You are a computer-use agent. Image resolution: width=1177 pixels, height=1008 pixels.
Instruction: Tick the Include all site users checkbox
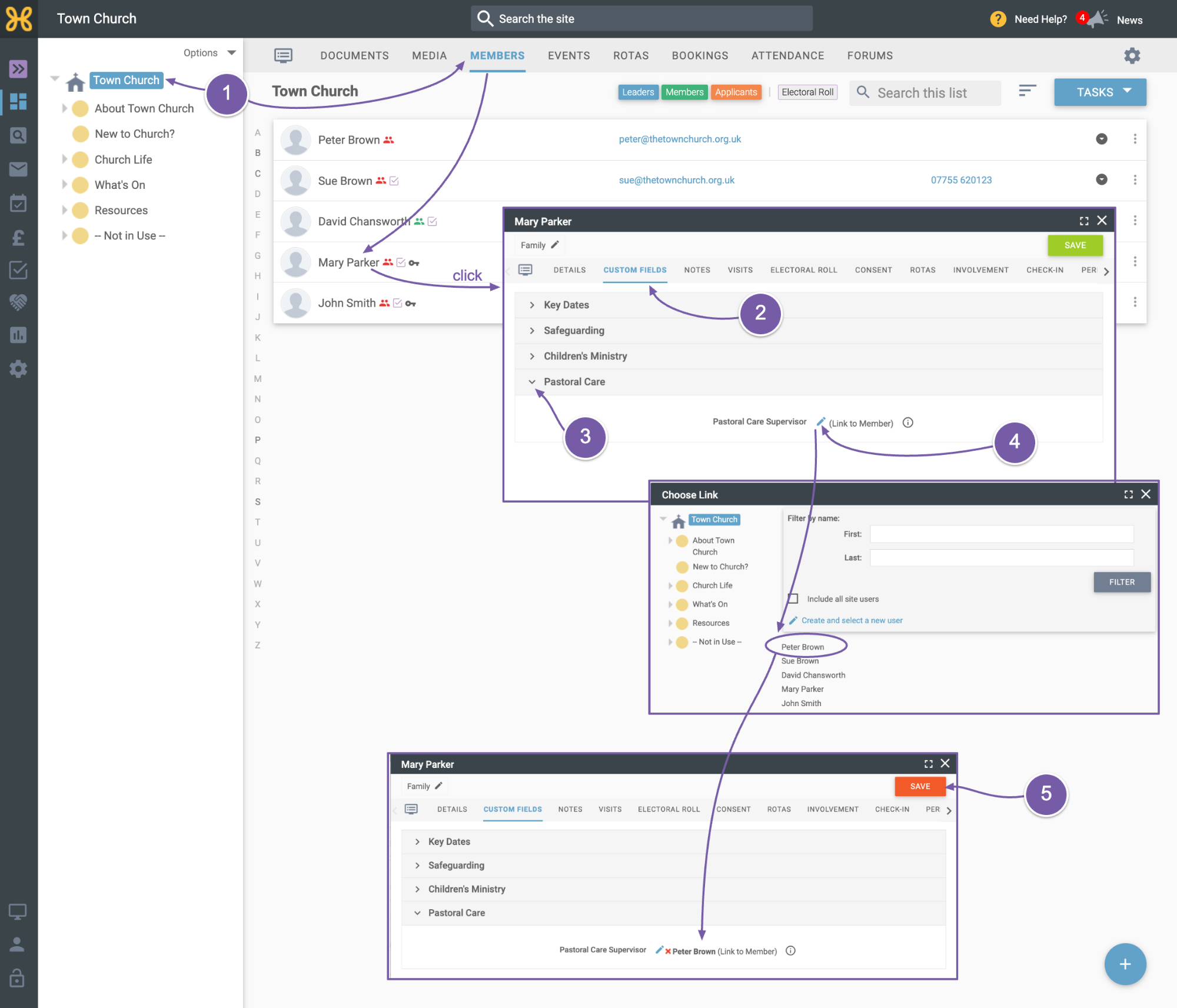coord(793,598)
